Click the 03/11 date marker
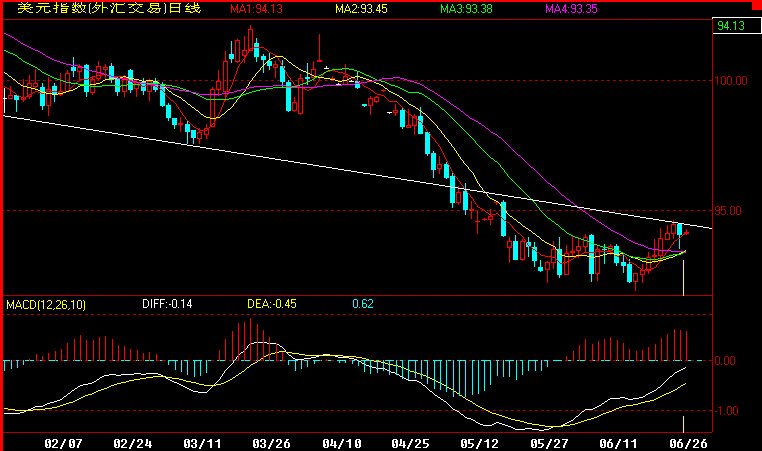The width and height of the screenshot is (762, 451). pyautogui.click(x=203, y=441)
